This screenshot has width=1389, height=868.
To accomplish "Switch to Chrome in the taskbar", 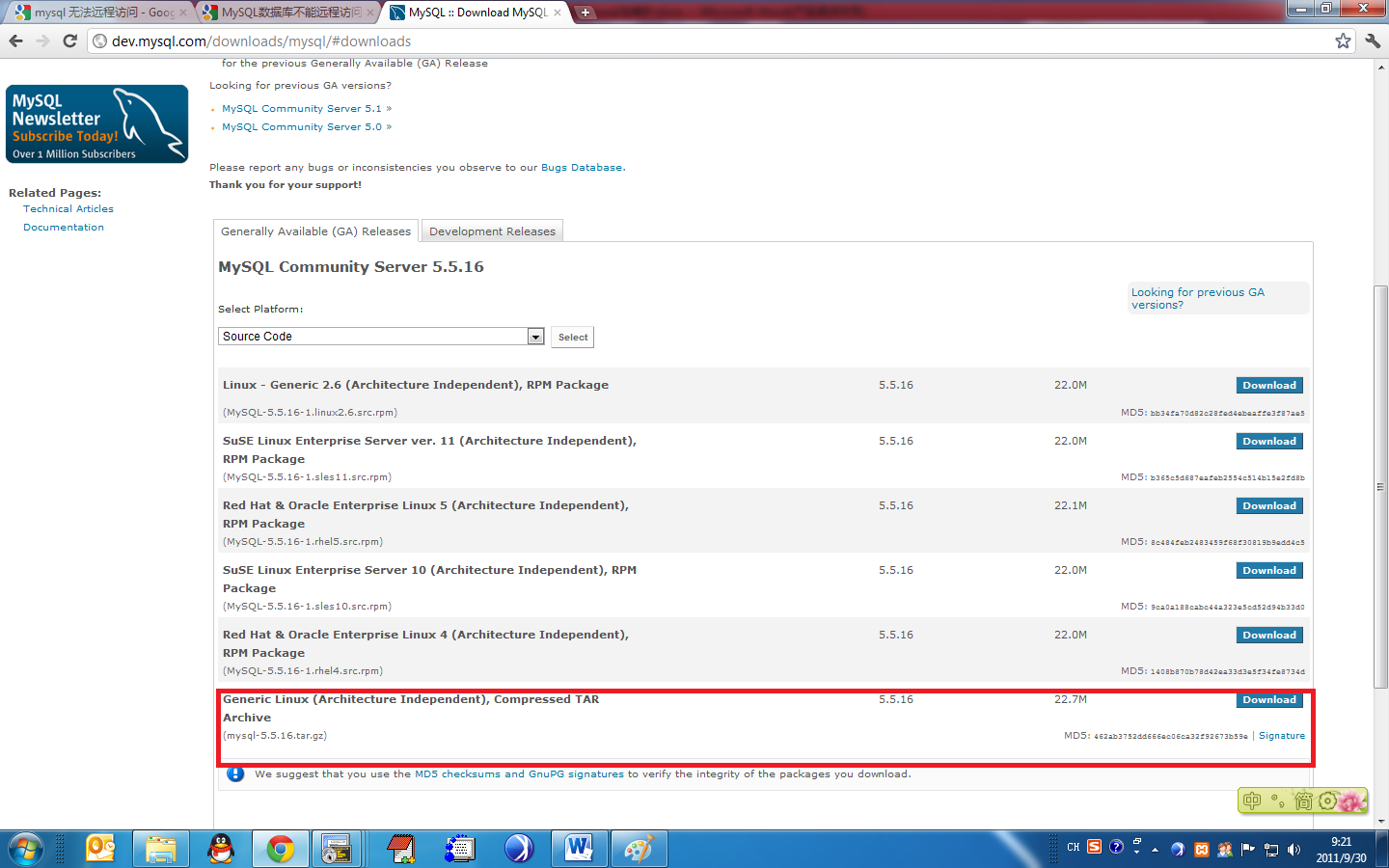I will 281,850.
